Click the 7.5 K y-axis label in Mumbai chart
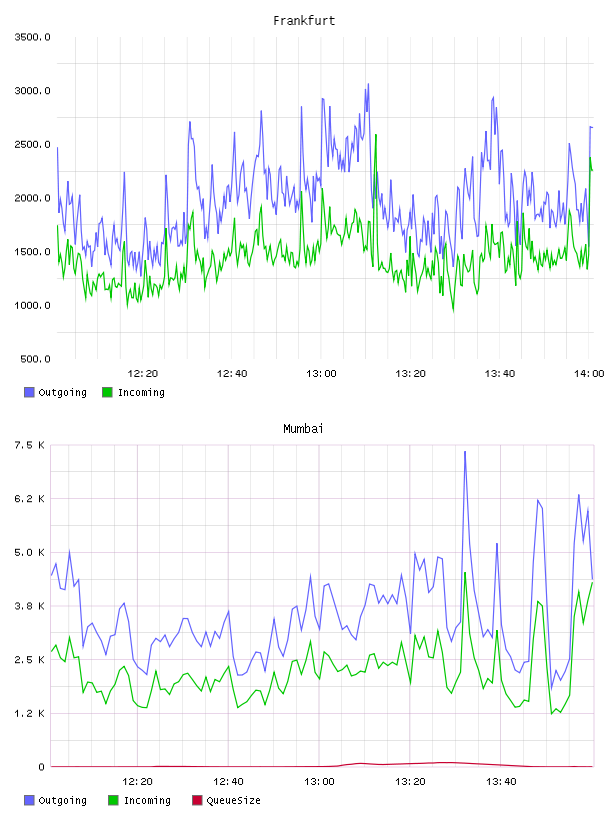This screenshot has height=816, width=608. coord(30,445)
